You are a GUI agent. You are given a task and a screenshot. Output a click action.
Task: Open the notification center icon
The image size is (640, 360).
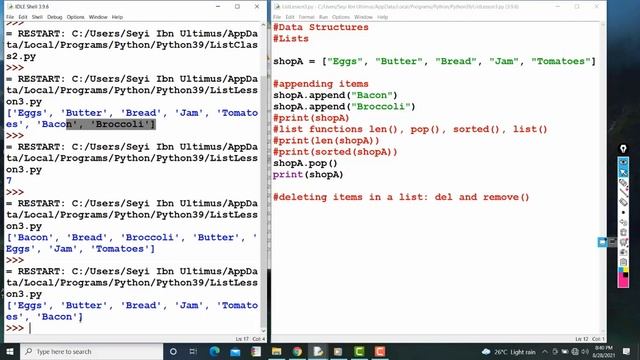tap(627, 351)
